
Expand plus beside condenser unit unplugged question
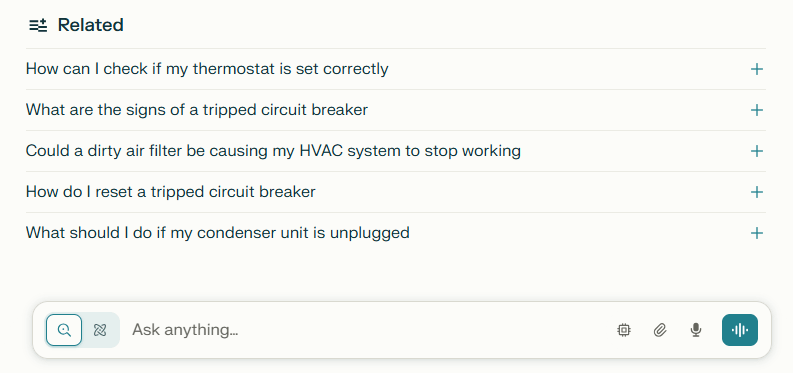(x=757, y=233)
